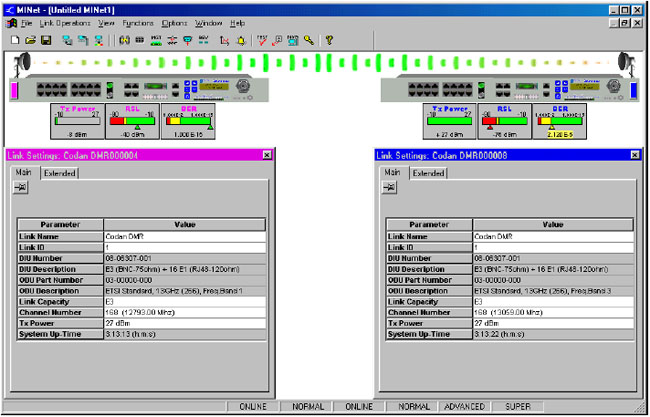Click the left antenna dish icon
Viewport: 650px width, 417px height.
click(x=22, y=63)
